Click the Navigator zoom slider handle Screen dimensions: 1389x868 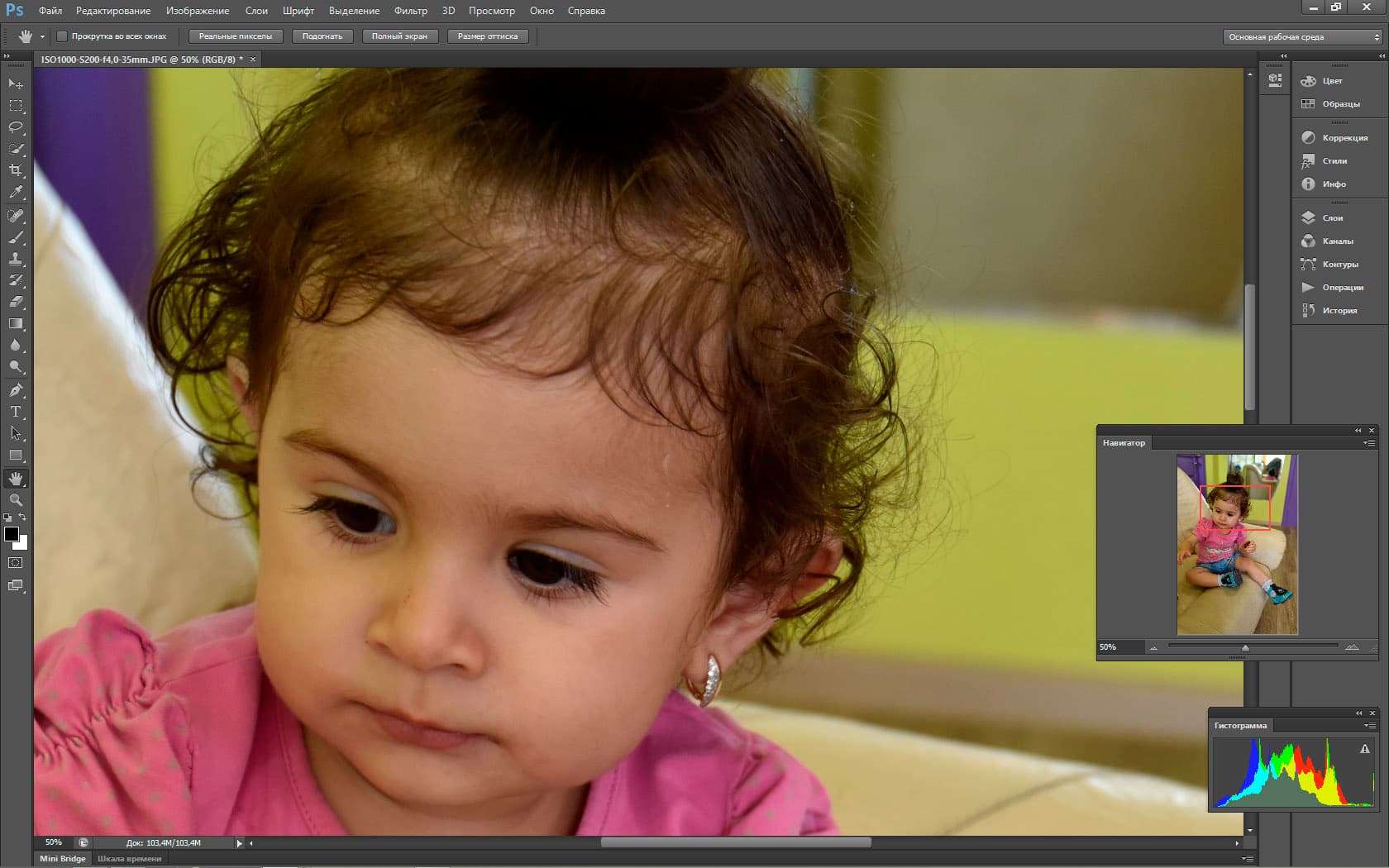(1245, 648)
